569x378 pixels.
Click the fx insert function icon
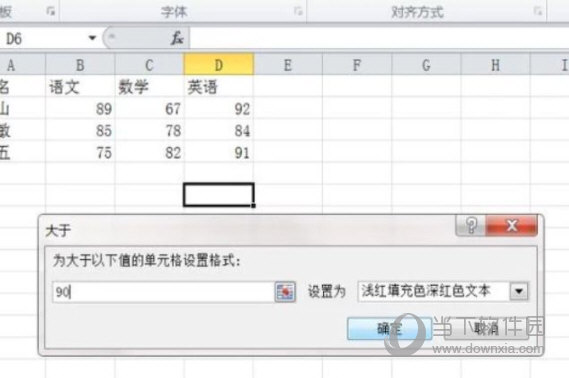tap(177, 38)
